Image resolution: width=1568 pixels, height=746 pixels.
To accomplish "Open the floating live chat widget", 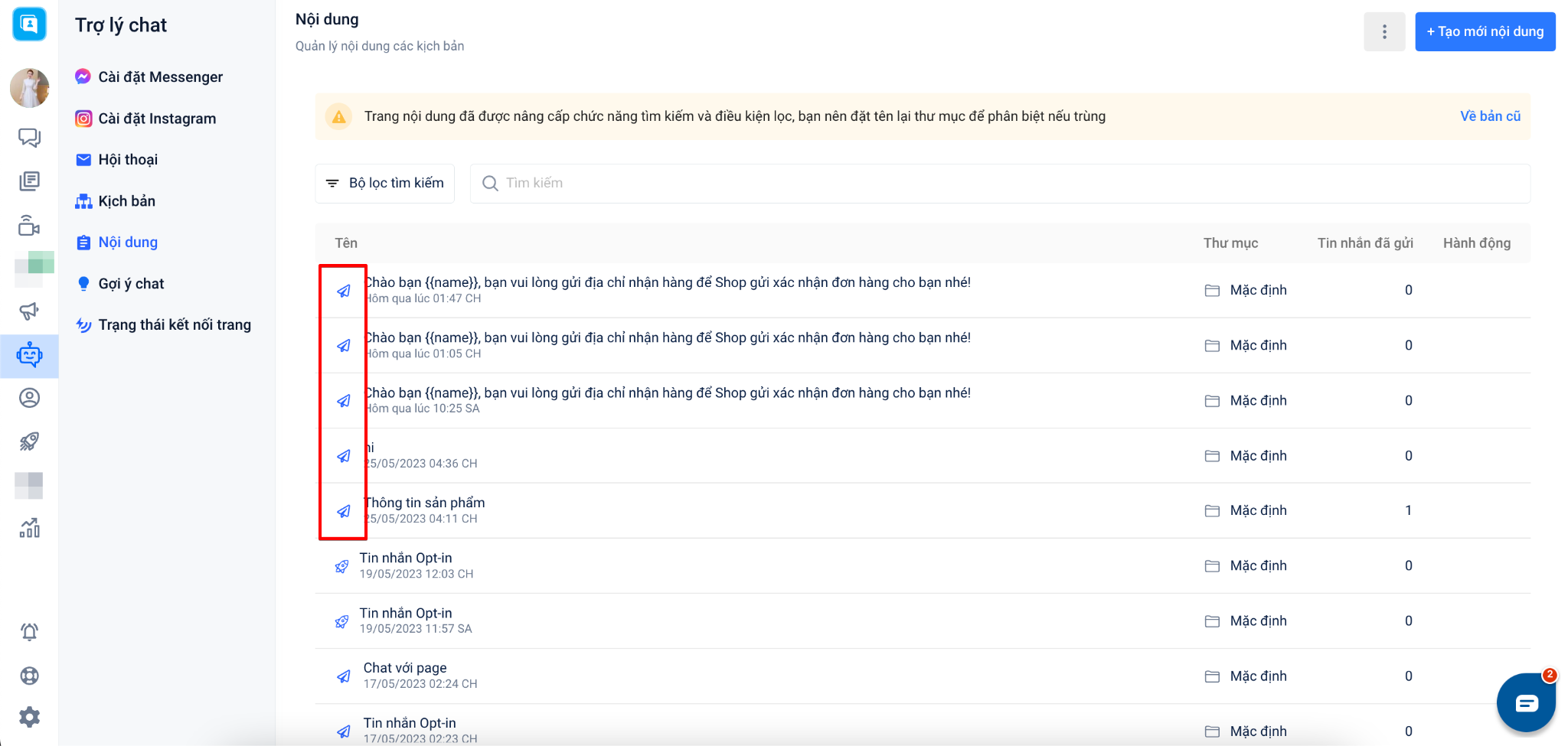I will click(1526, 702).
